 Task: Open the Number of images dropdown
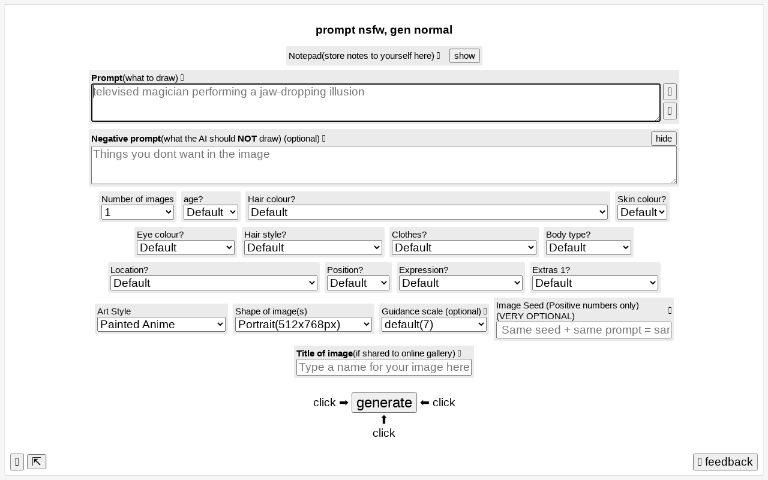tap(137, 212)
